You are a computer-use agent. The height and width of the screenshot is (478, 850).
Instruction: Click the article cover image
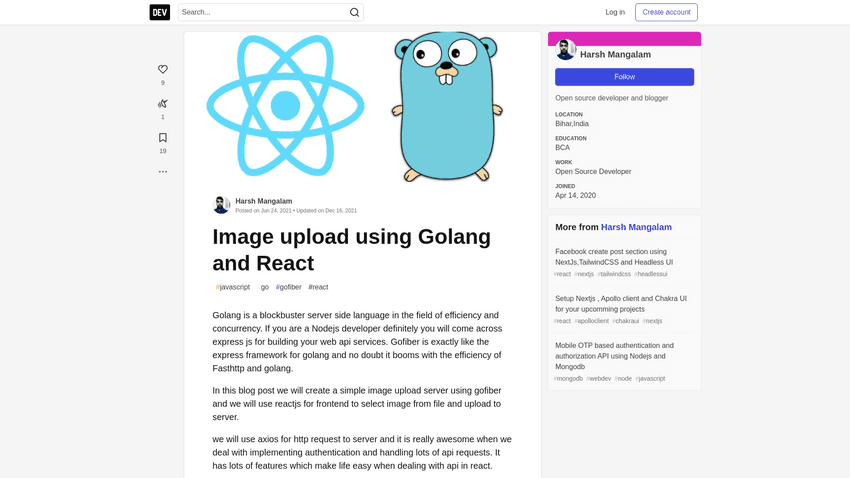coord(362,107)
